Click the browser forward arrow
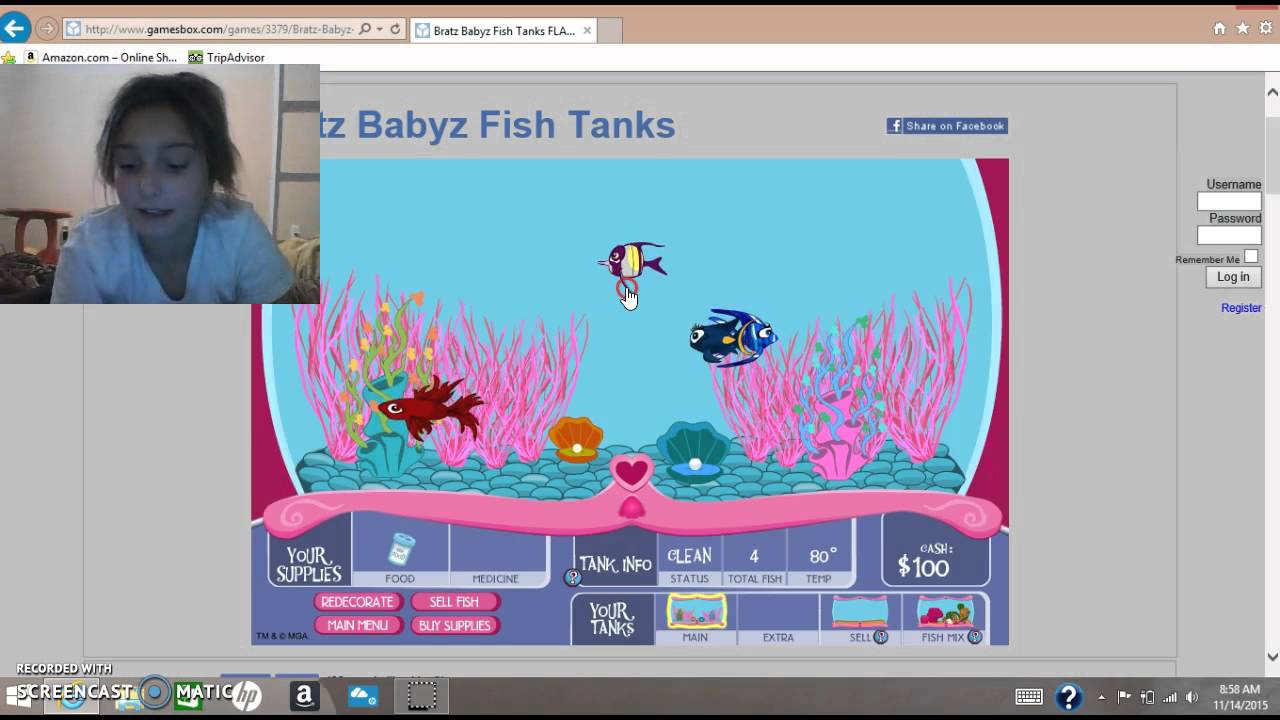 click(46, 29)
